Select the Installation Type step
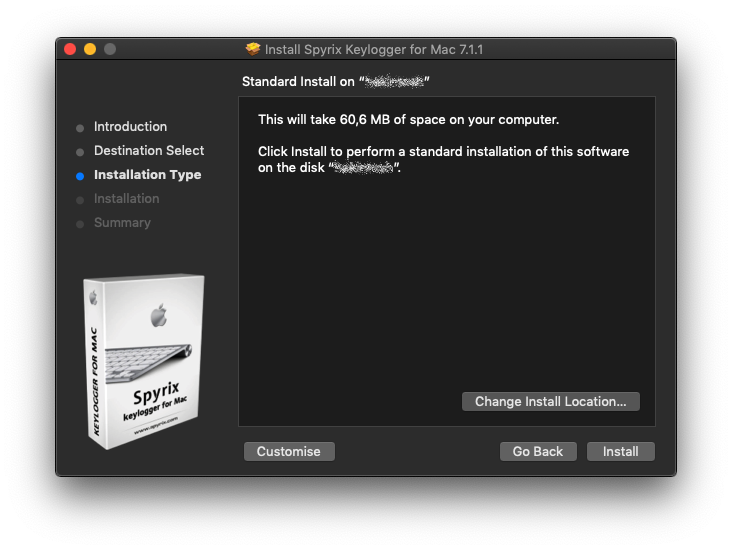The width and height of the screenshot is (732, 550). point(148,175)
